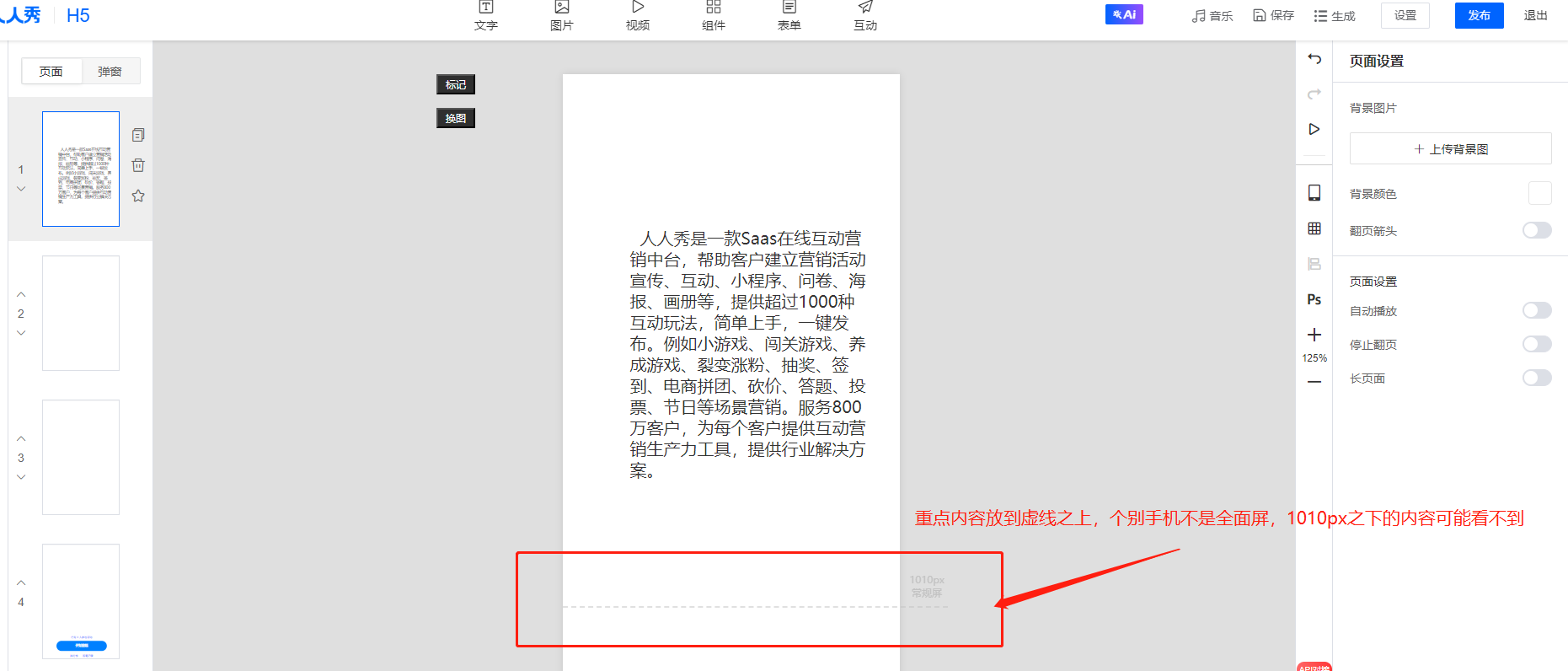Exit the editor via 退出

(x=1535, y=15)
